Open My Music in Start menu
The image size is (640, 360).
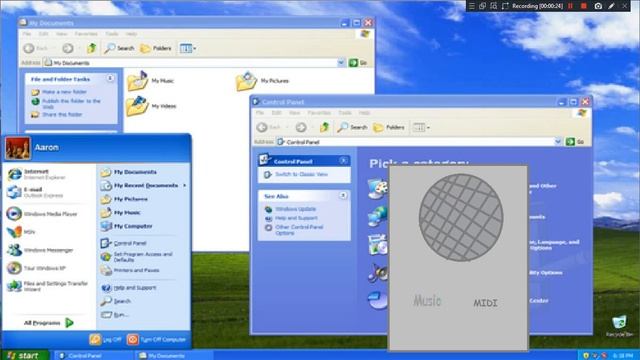coord(120,213)
